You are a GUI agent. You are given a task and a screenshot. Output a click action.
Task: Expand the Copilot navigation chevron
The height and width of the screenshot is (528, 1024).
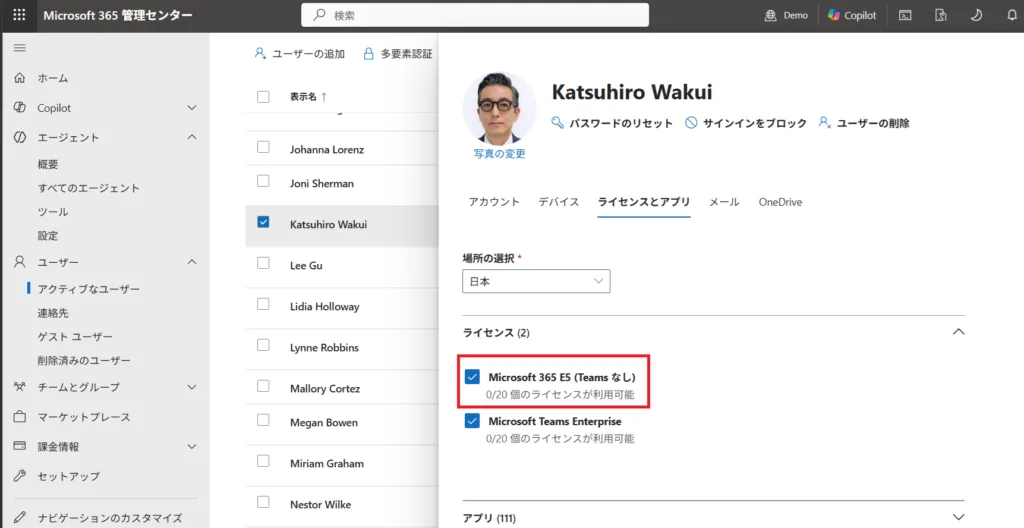coord(192,108)
